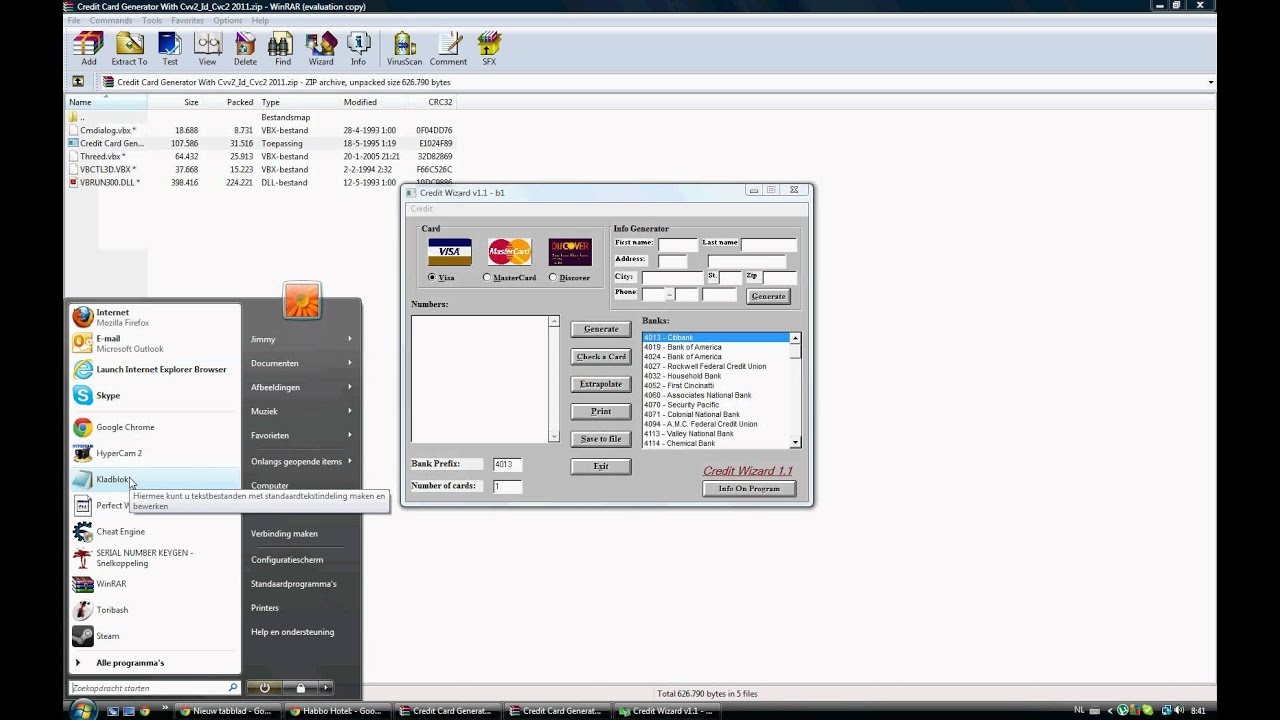
Task: Open Google Chrome from Start menu
Action: point(155,427)
